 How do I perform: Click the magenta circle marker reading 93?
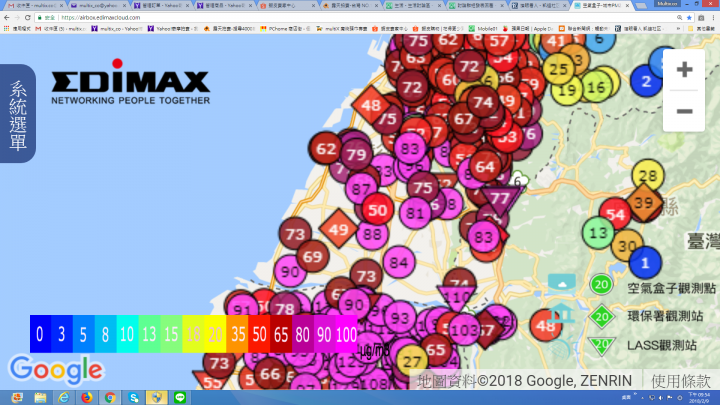(400, 318)
